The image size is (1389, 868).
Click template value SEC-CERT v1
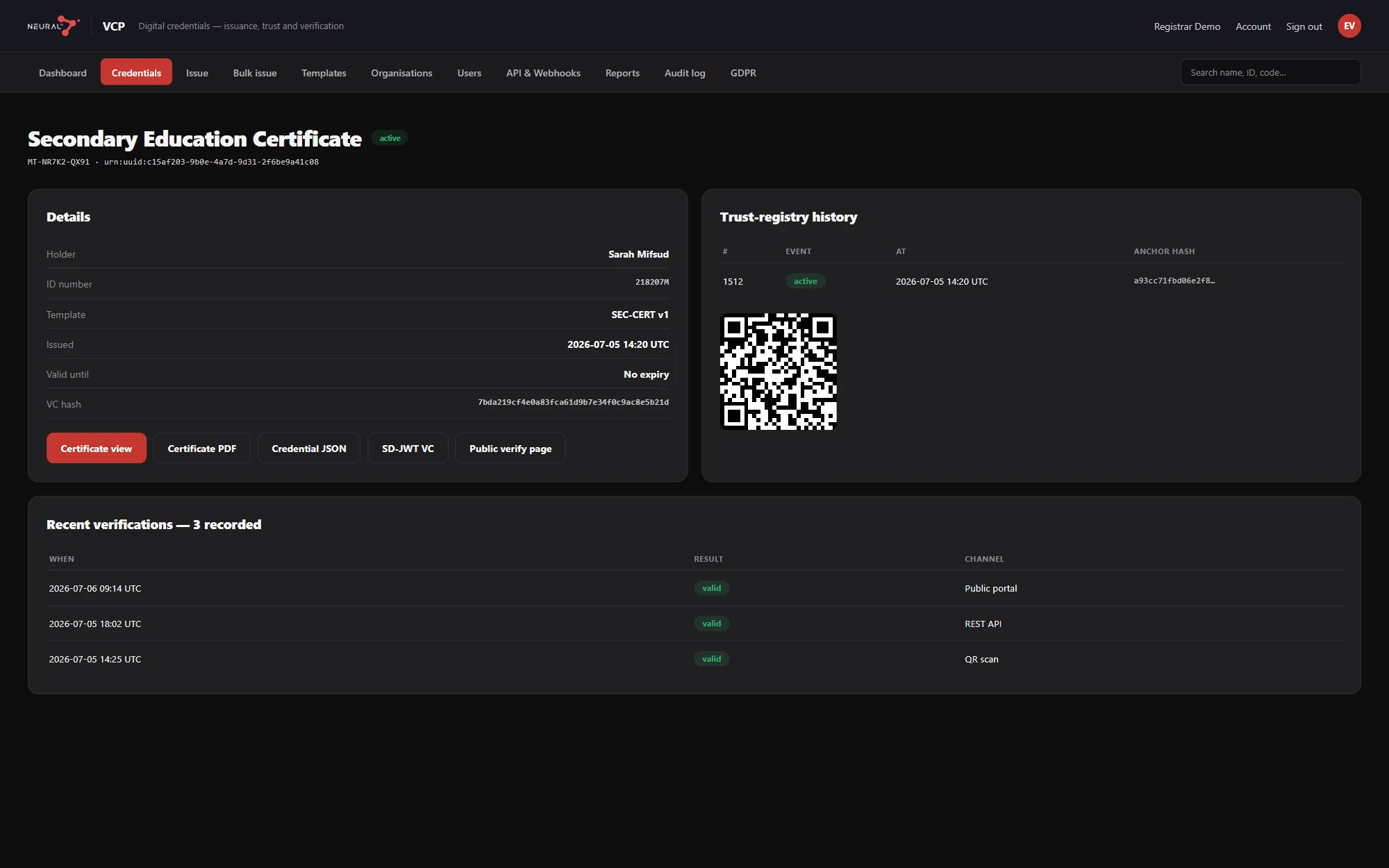click(x=640, y=315)
